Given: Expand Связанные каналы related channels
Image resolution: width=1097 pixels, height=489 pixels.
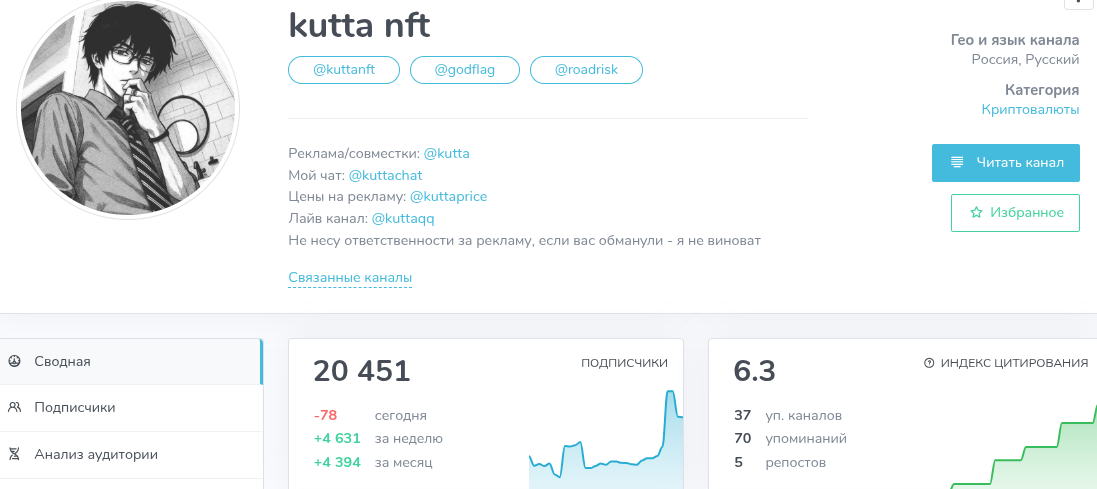Looking at the screenshot, I should pyautogui.click(x=350, y=278).
